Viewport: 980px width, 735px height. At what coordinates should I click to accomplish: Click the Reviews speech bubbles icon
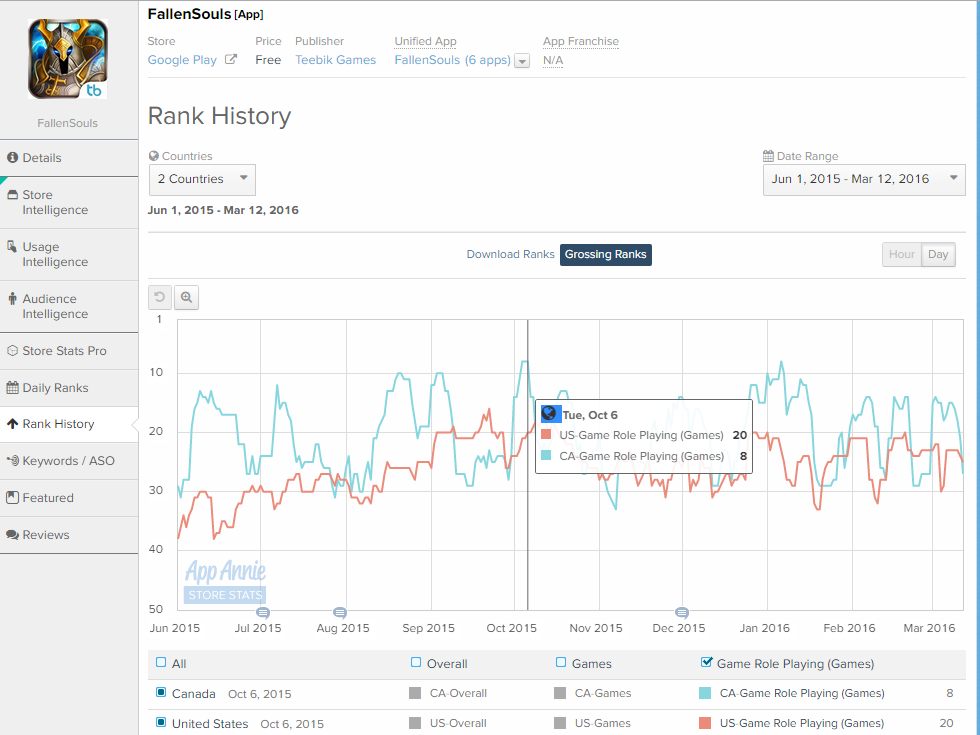(12, 534)
